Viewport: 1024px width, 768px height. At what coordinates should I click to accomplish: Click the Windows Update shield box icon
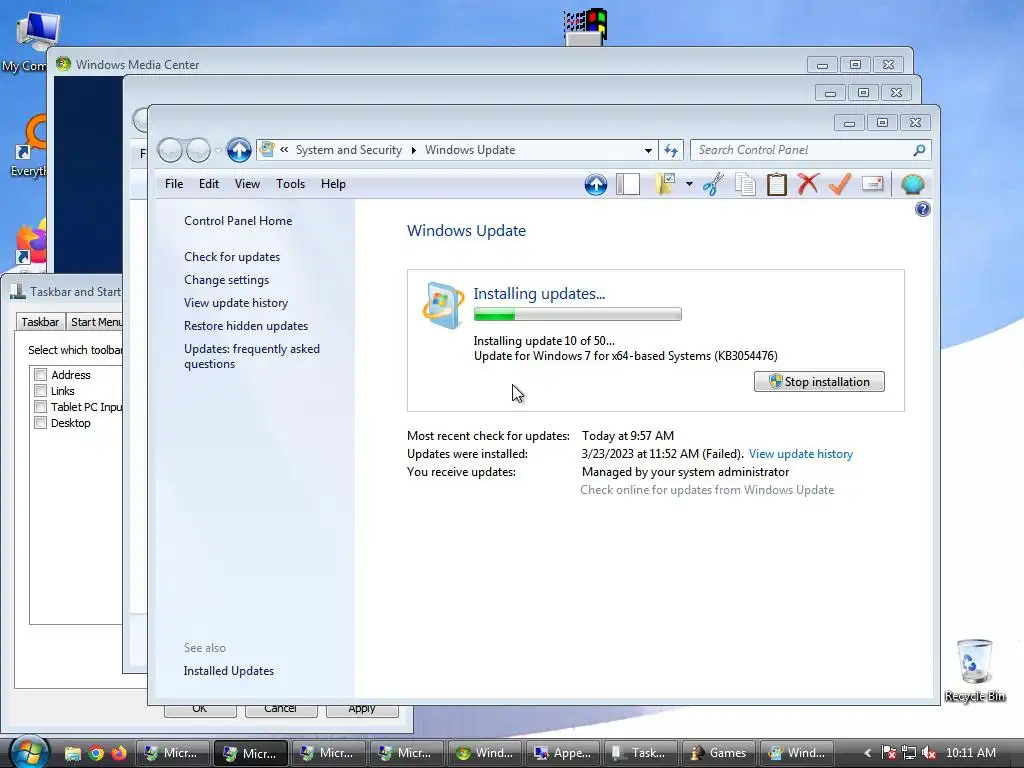coord(443,305)
